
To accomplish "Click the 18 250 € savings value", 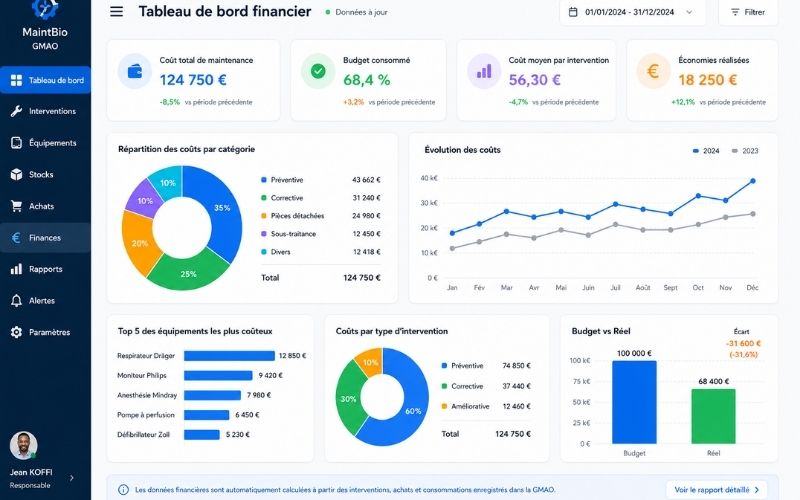I will (x=708, y=80).
